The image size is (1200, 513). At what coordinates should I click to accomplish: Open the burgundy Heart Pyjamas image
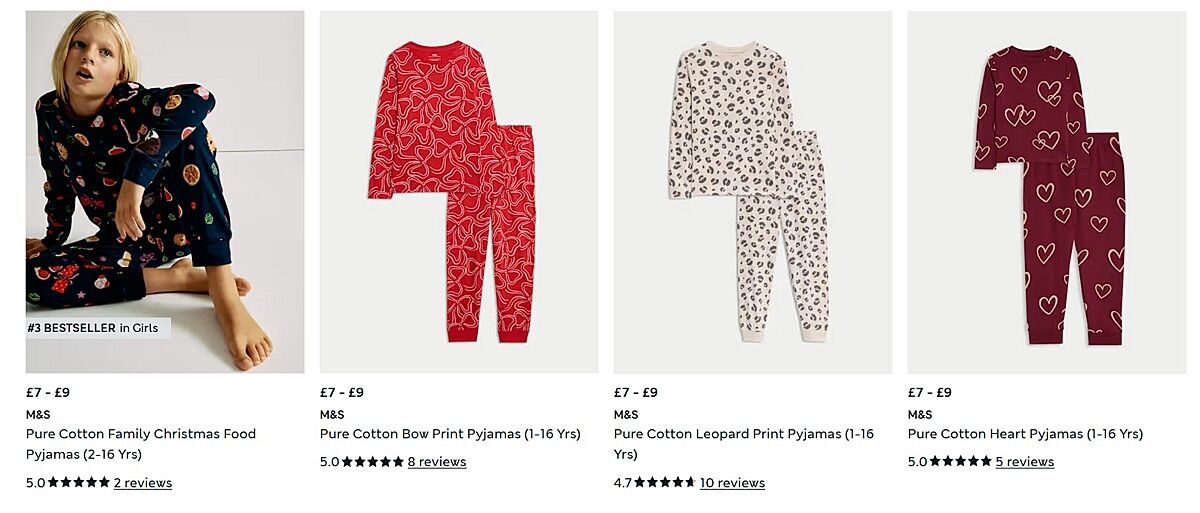1047,192
